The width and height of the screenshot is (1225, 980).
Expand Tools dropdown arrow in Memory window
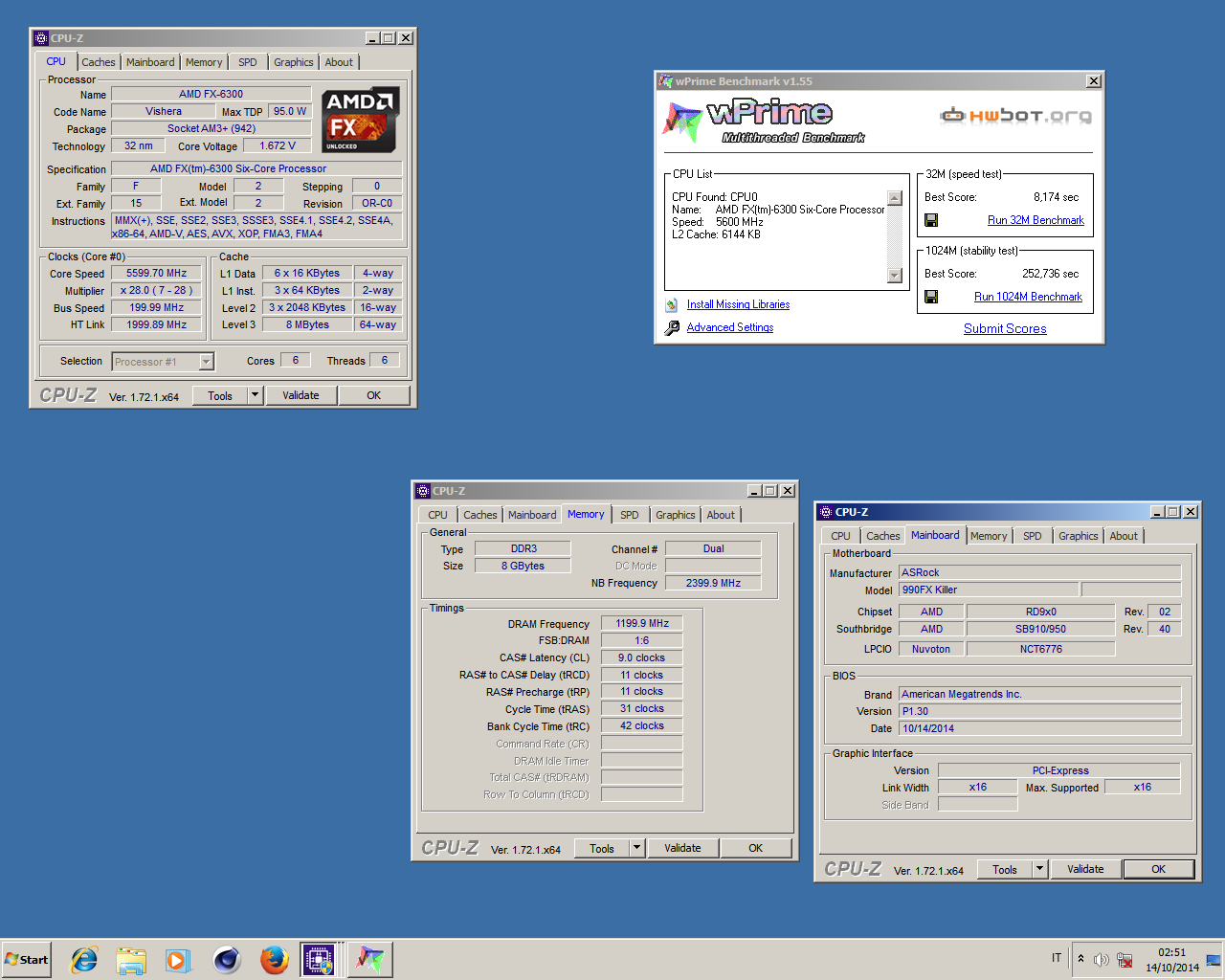click(x=636, y=848)
